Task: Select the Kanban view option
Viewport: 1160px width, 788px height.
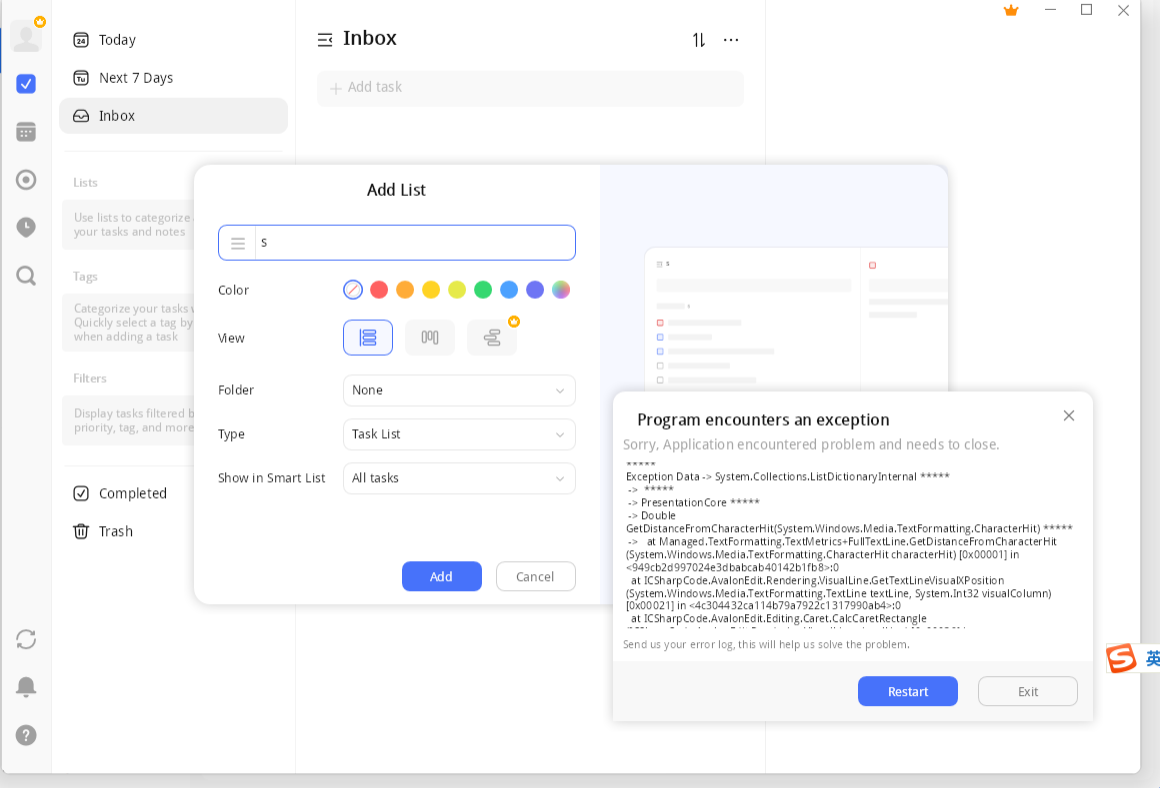Action: point(430,338)
